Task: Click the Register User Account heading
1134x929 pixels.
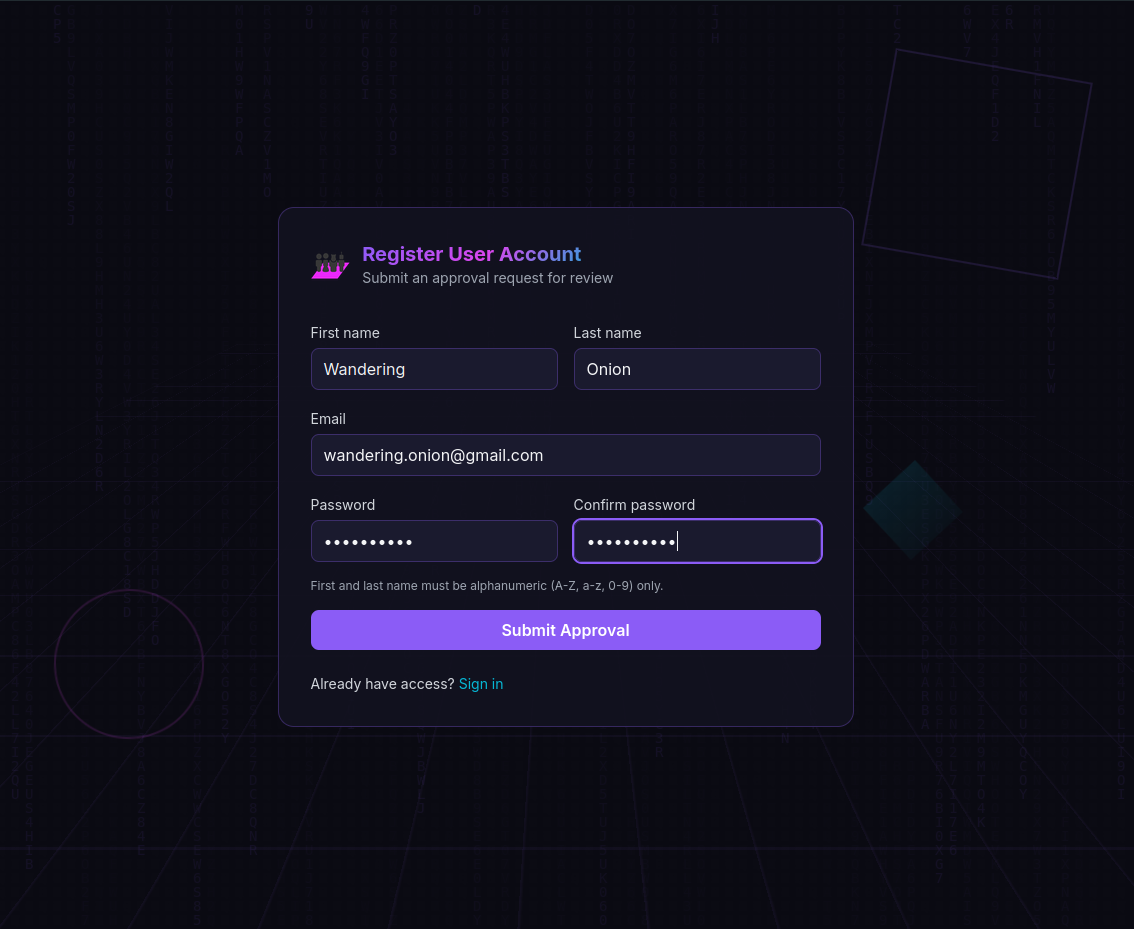Action: point(472,254)
